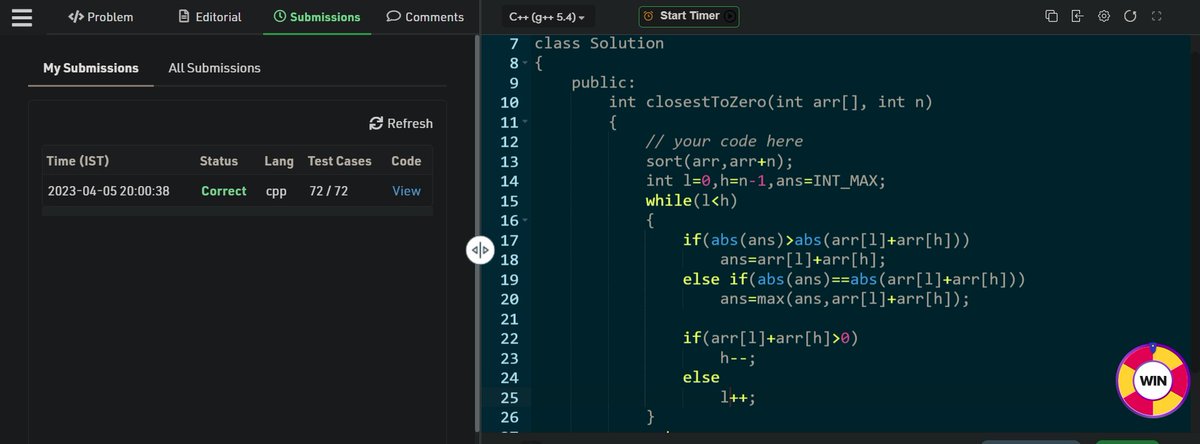This screenshot has height=444, width=1200.
Task: Place cursor on while(l<h) line
Action: [691, 200]
